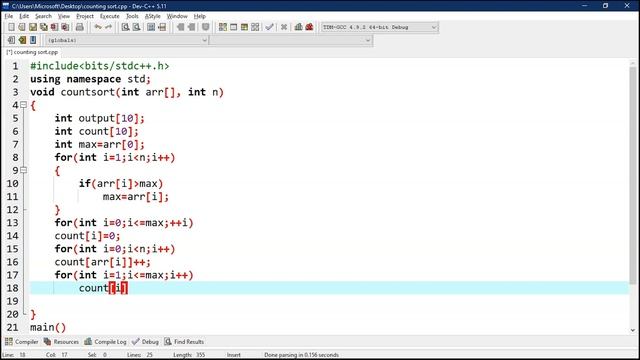Screen dimensions: 640x360
Task: Click the Delete Profiling Information icon
Action: click(x=309, y=27)
